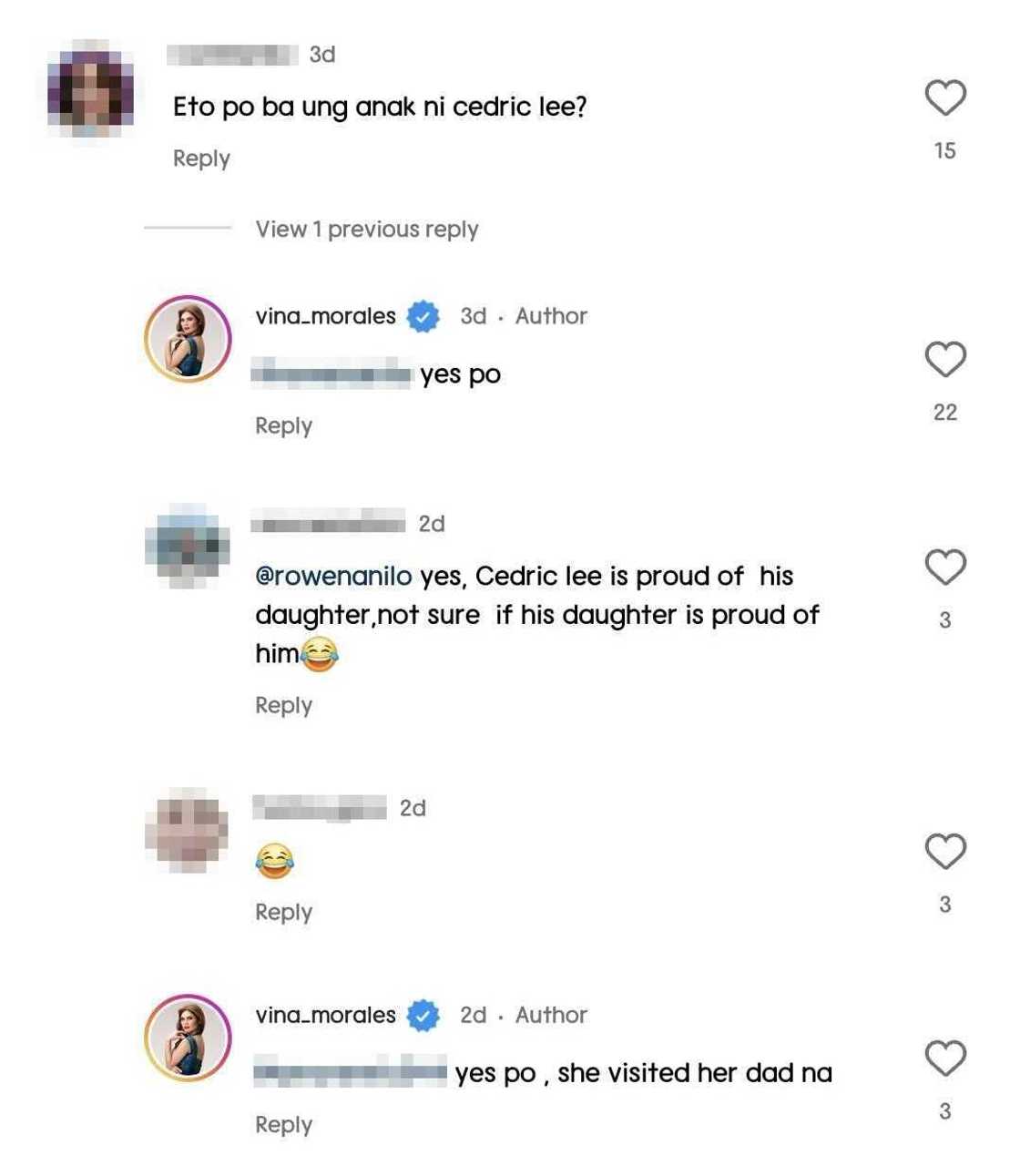Click the verified badge on first vina_morales reply
This screenshot has height=1176, width=1020.
coord(423,316)
